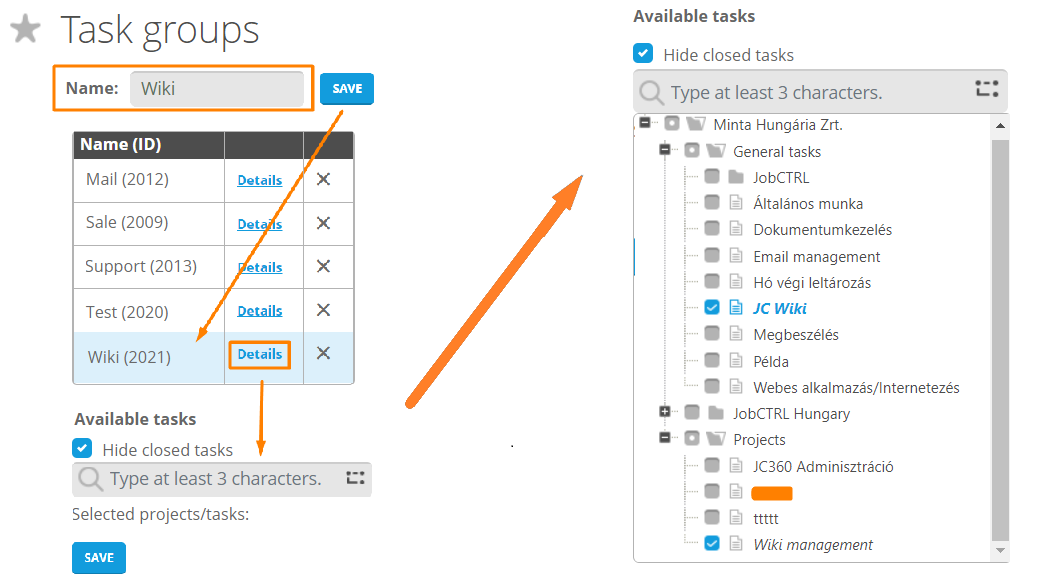The image size is (1038, 588).
Task: Click the Name input field containing Wiki
Action: click(x=217, y=89)
